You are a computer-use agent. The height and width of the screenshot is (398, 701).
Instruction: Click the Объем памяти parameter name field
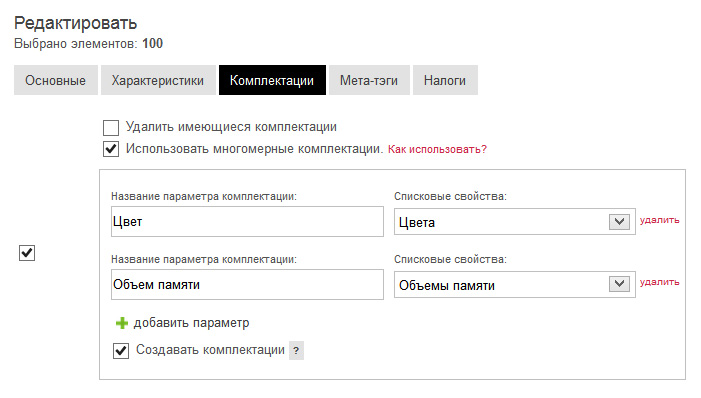tap(247, 284)
